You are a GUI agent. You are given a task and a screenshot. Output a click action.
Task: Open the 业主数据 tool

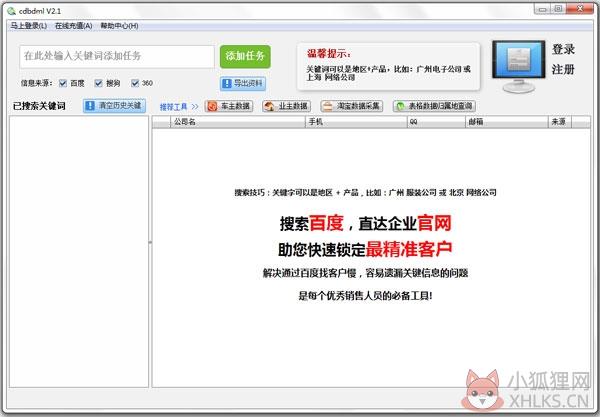tap(287, 106)
